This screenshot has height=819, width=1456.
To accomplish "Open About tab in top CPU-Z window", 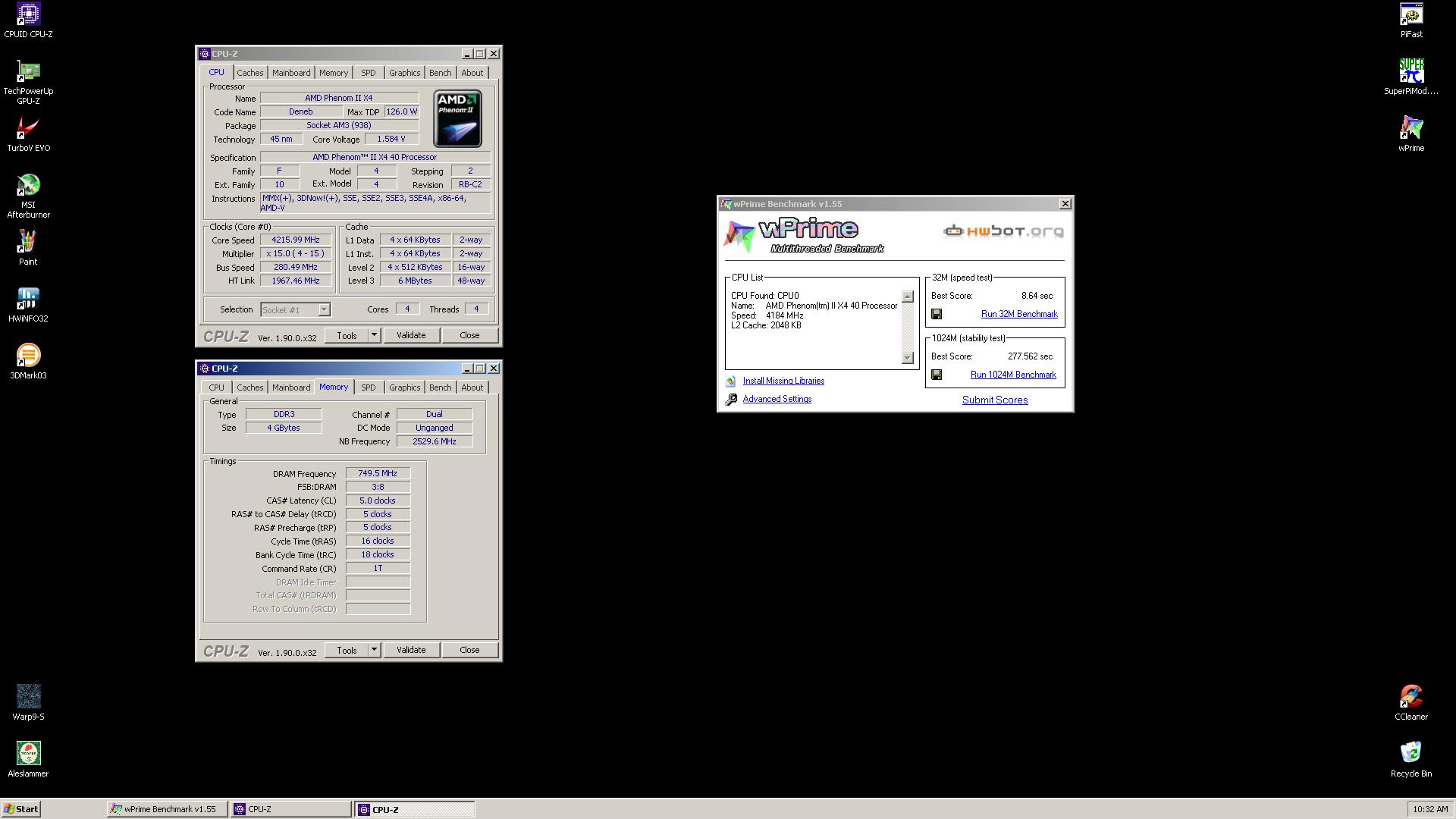I will coord(472,73).
